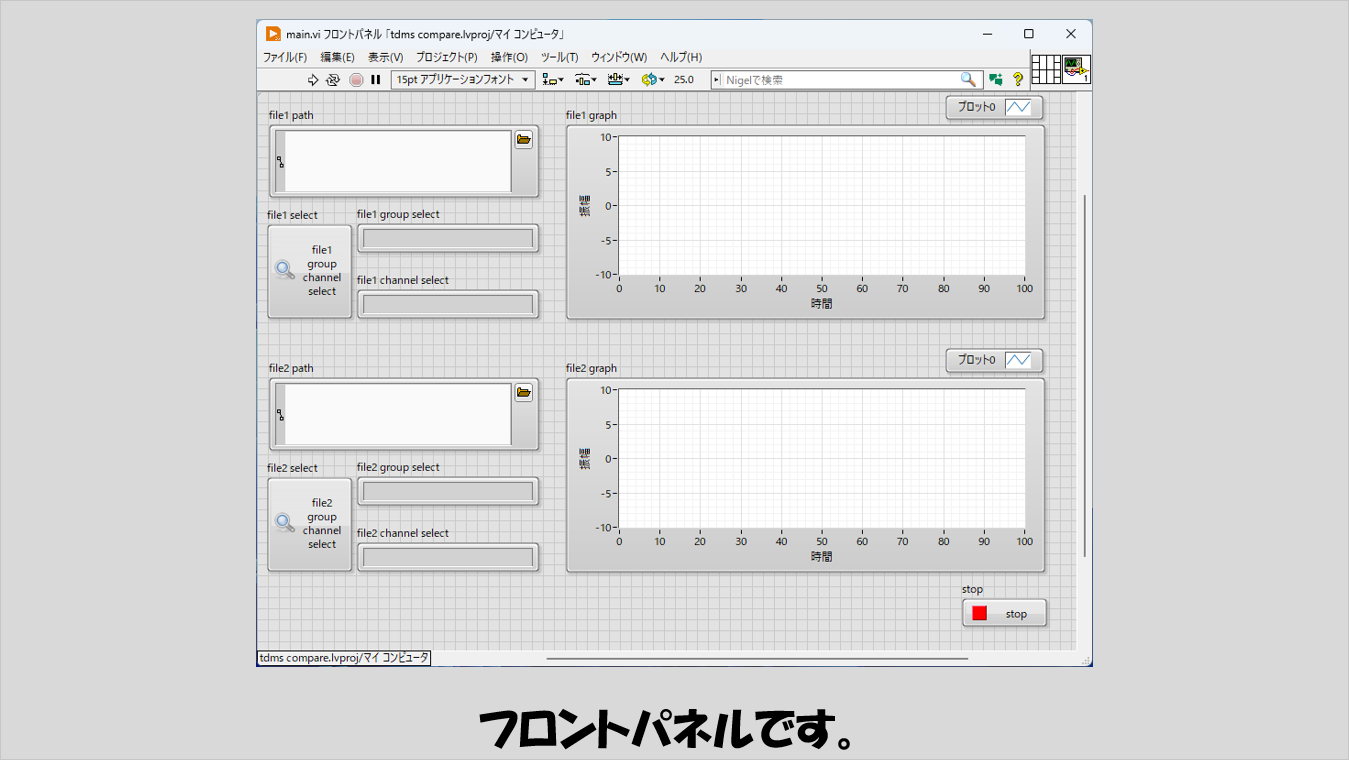Click the Pause button in toolbar
Screen dimensions: 1349x760
point(376,80)
